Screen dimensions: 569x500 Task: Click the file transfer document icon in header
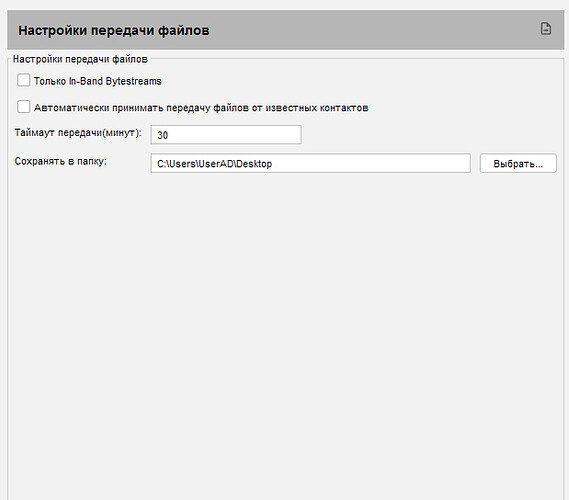click(x=545, y=29)
